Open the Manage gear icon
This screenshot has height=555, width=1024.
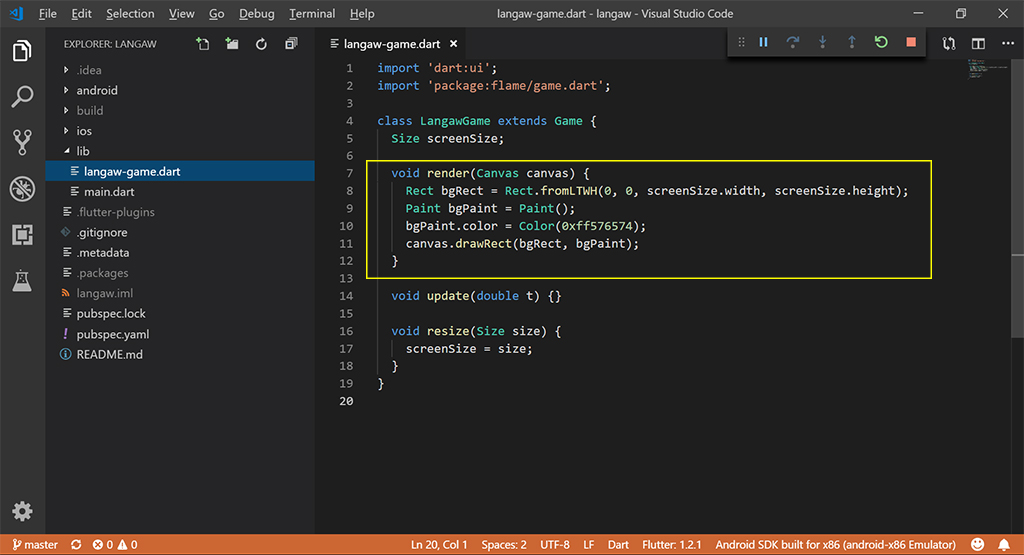22,511
